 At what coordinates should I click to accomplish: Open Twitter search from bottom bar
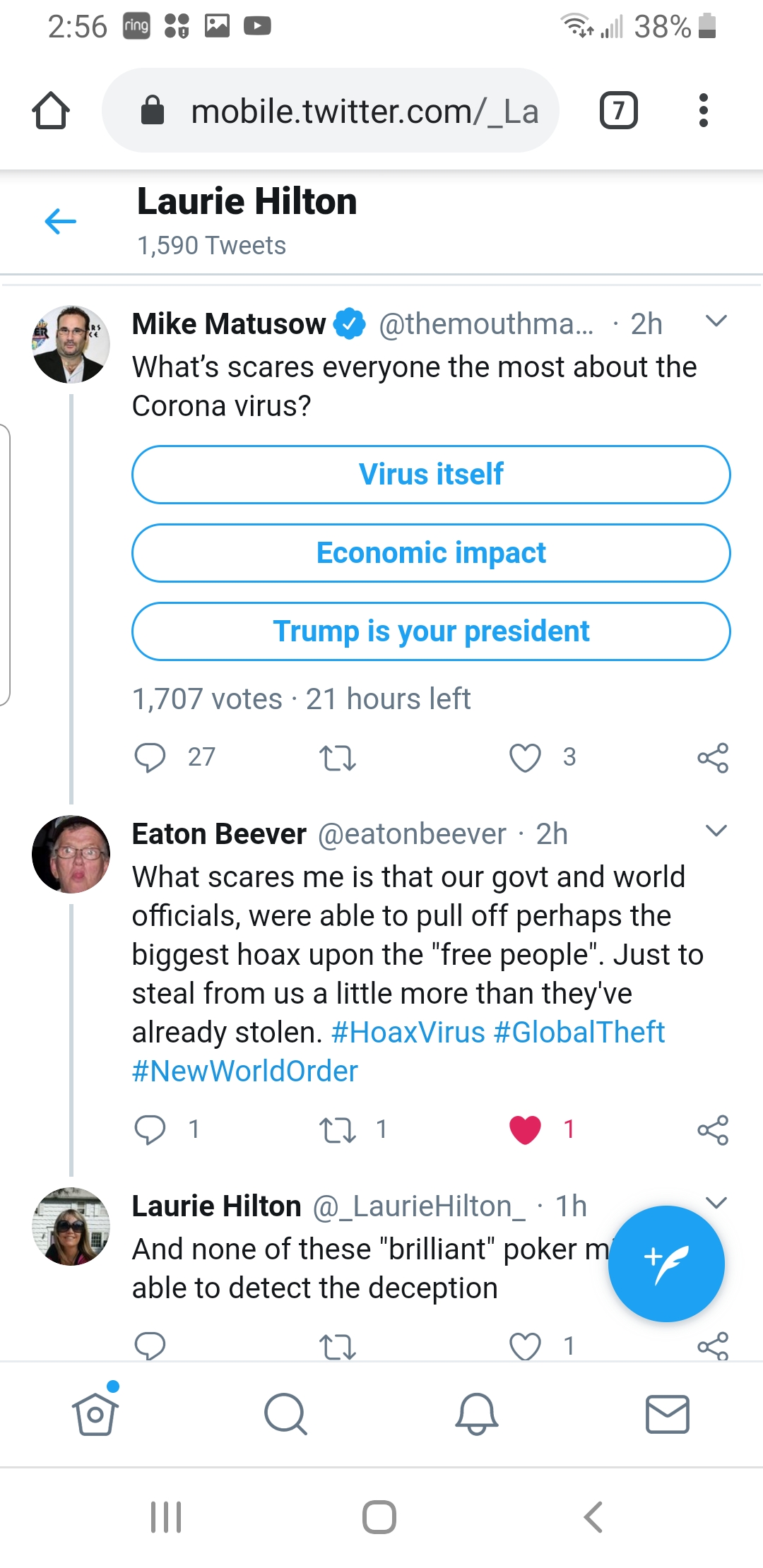[x=285, y=1414]
